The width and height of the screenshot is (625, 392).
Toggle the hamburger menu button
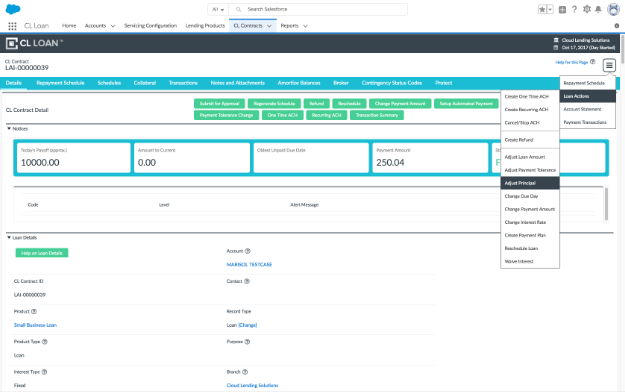tap(609, 65)
